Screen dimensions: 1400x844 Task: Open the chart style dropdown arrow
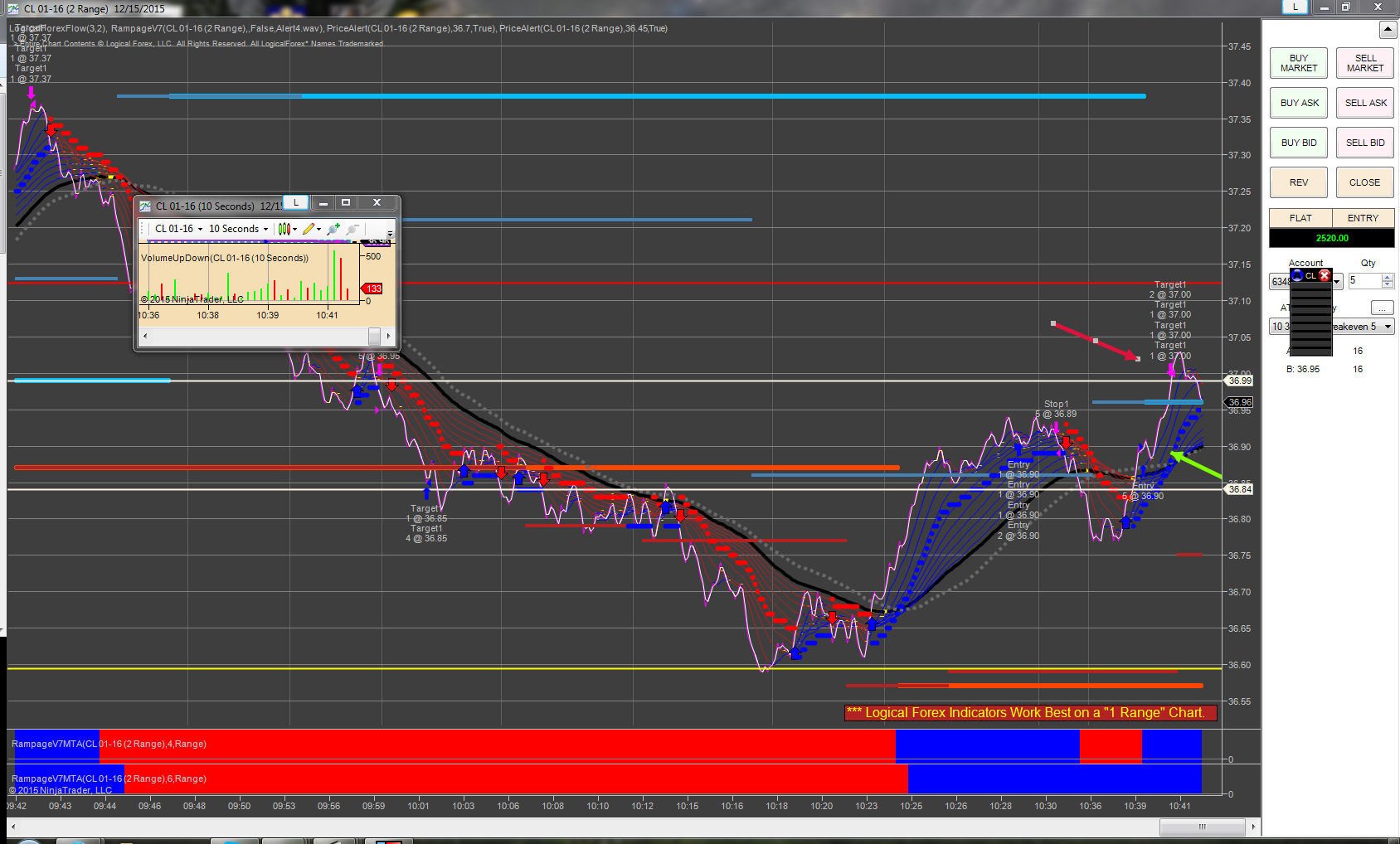(x=294, y=229)
